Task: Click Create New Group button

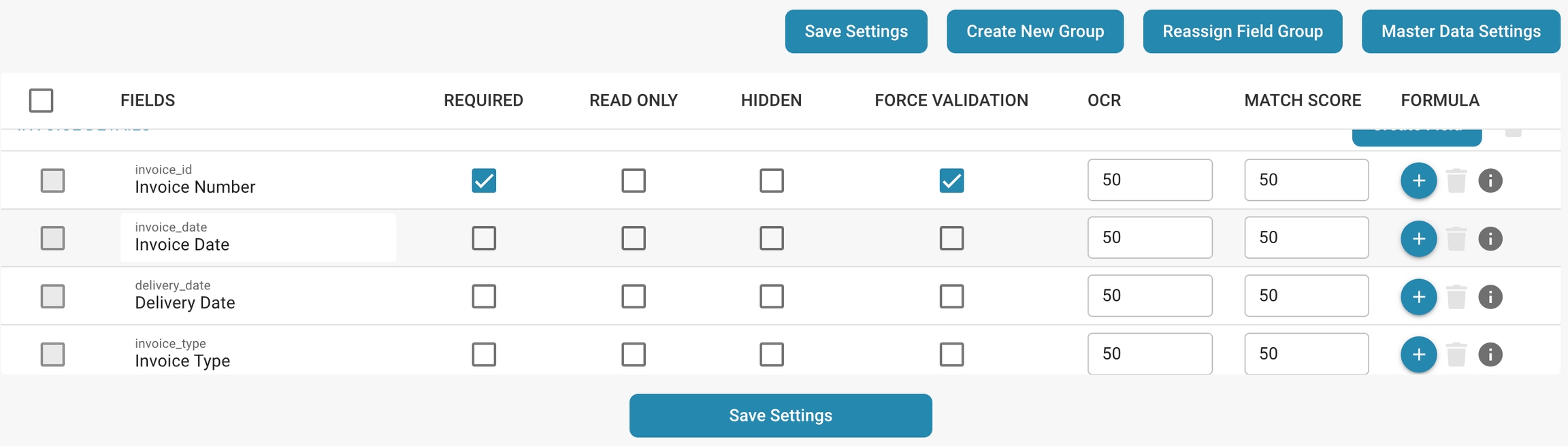Action: (1034, 31)
